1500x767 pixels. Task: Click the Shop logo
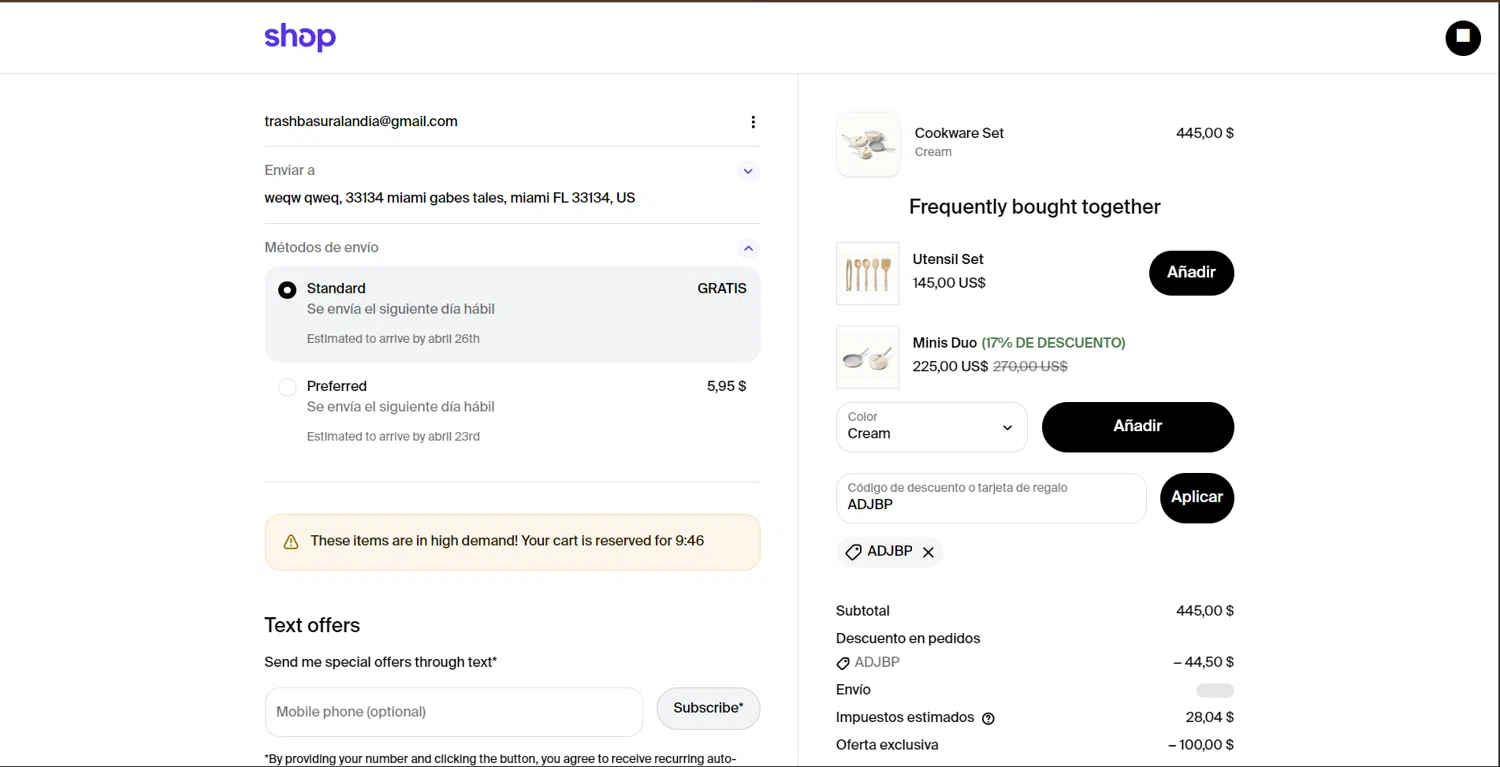[300, 37]
